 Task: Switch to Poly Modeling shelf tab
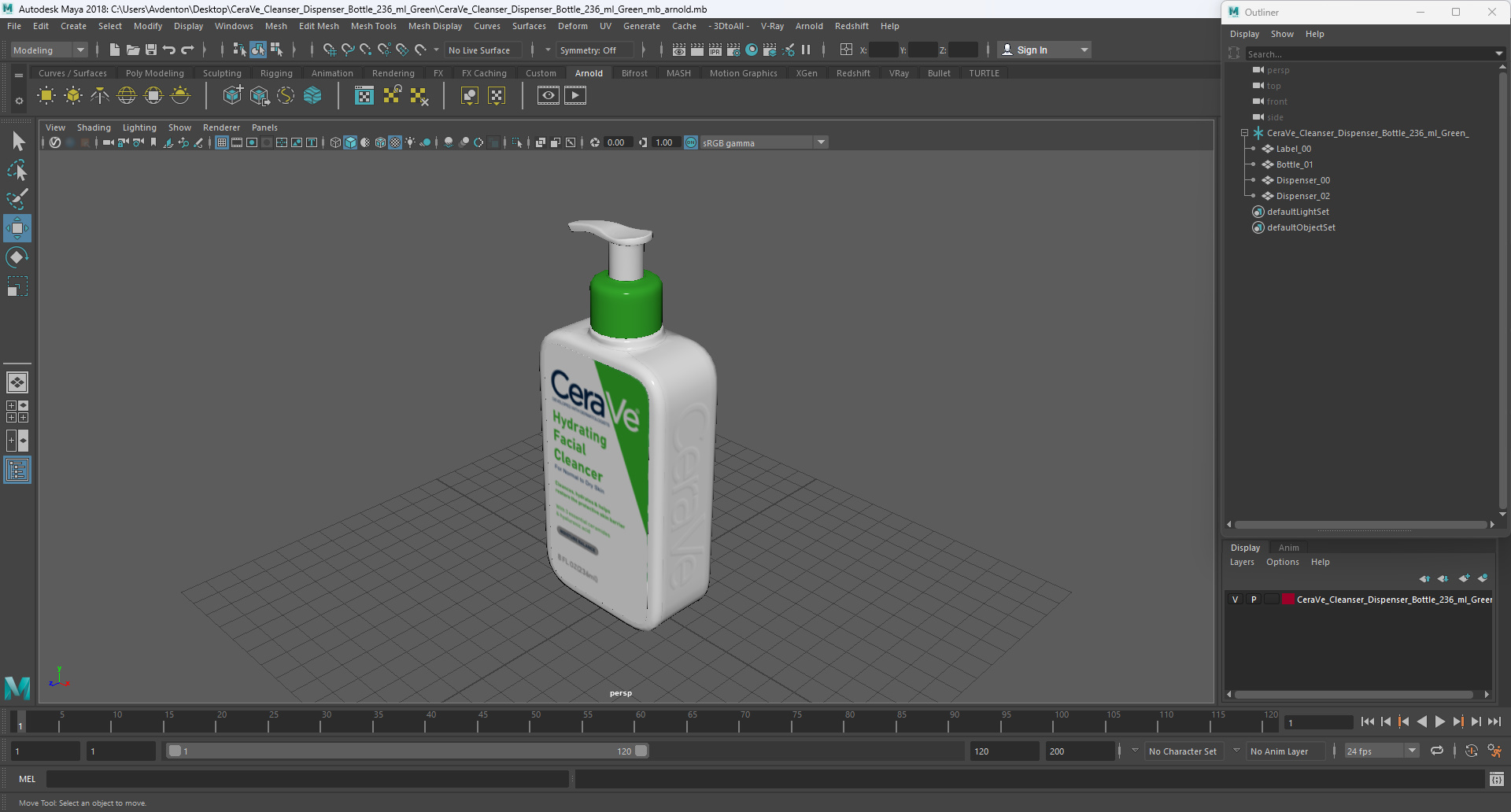(x=154, y=73)
